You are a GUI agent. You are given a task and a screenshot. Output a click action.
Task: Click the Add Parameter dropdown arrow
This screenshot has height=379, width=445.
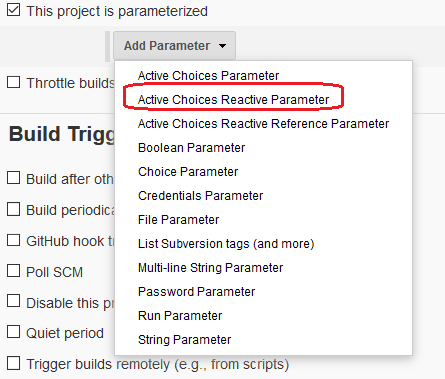click(x=222, y=46)
